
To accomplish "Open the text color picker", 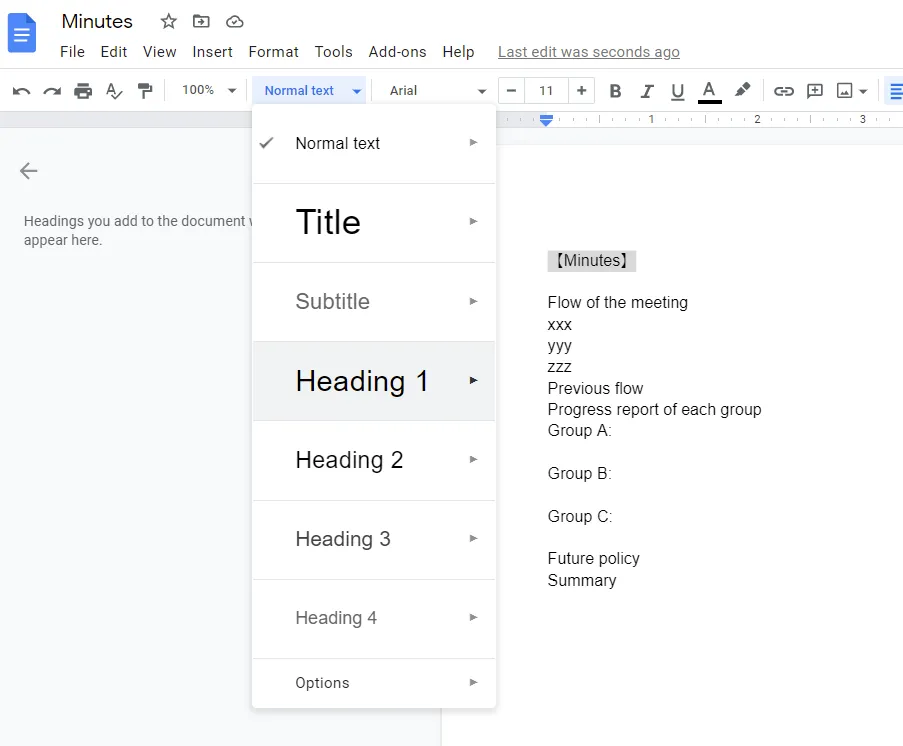I will point(709,91).
